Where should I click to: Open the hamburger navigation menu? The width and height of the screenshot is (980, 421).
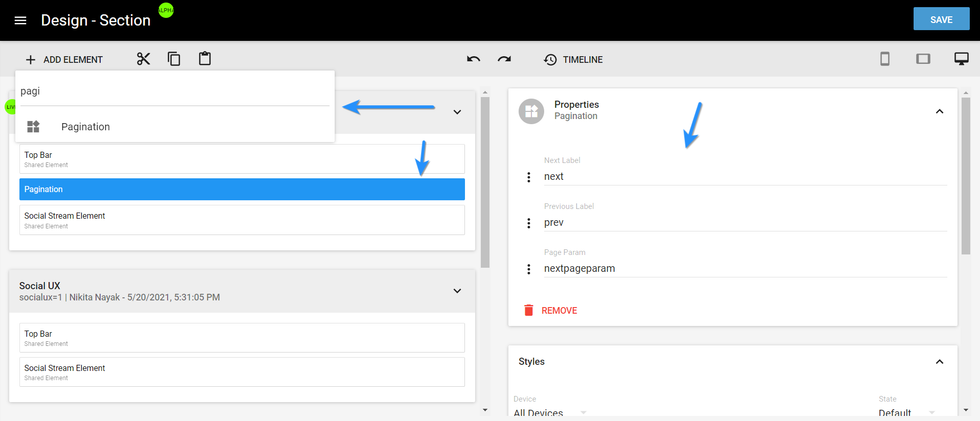point(20,21)
